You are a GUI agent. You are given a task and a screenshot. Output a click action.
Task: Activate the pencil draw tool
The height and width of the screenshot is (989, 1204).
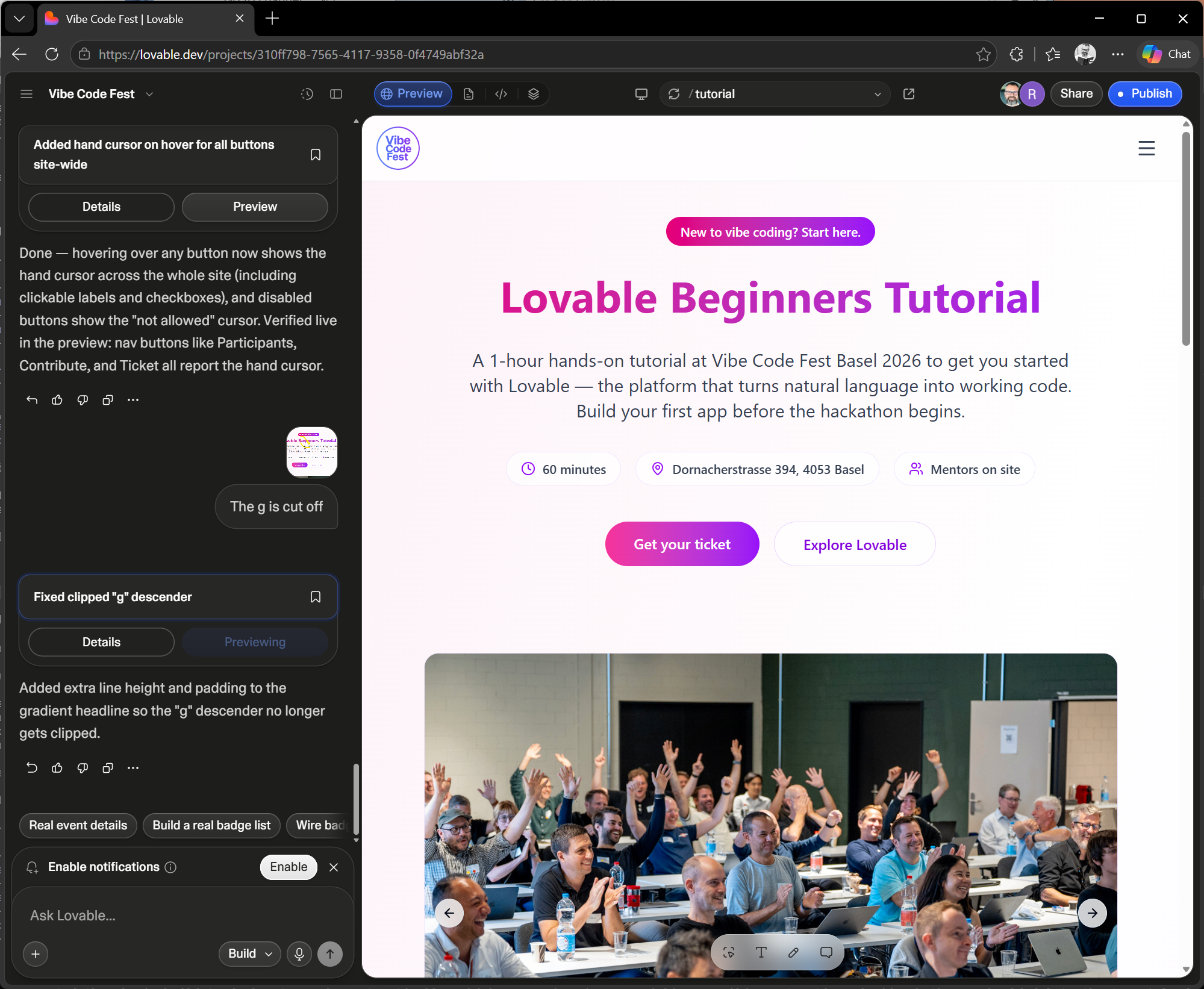tap(794, 952)
